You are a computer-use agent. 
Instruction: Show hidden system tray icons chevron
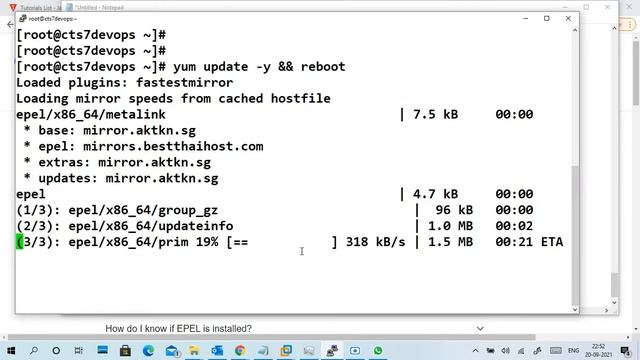pos(476,351)
